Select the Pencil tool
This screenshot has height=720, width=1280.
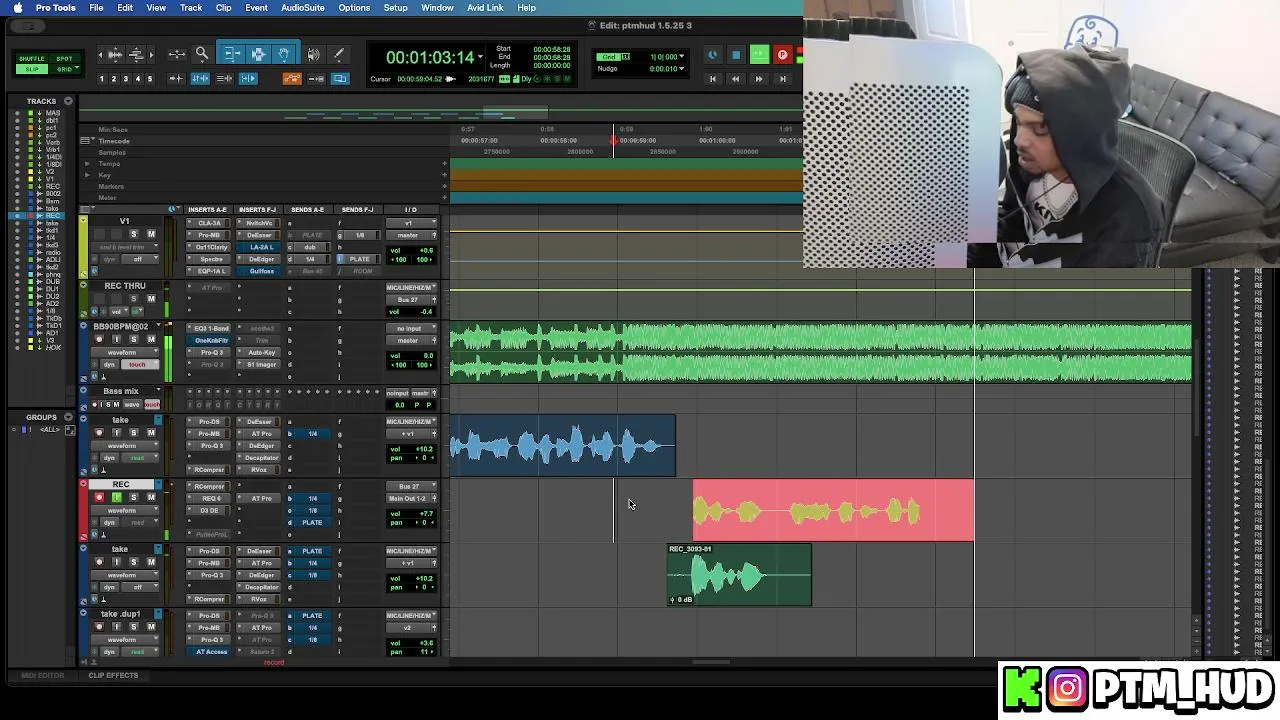[x=338, y=54]
